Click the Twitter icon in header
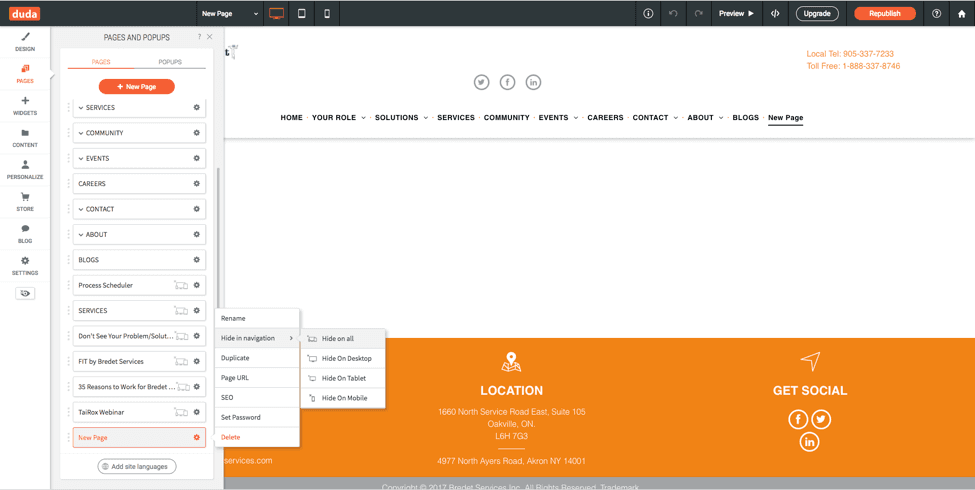 482,82
